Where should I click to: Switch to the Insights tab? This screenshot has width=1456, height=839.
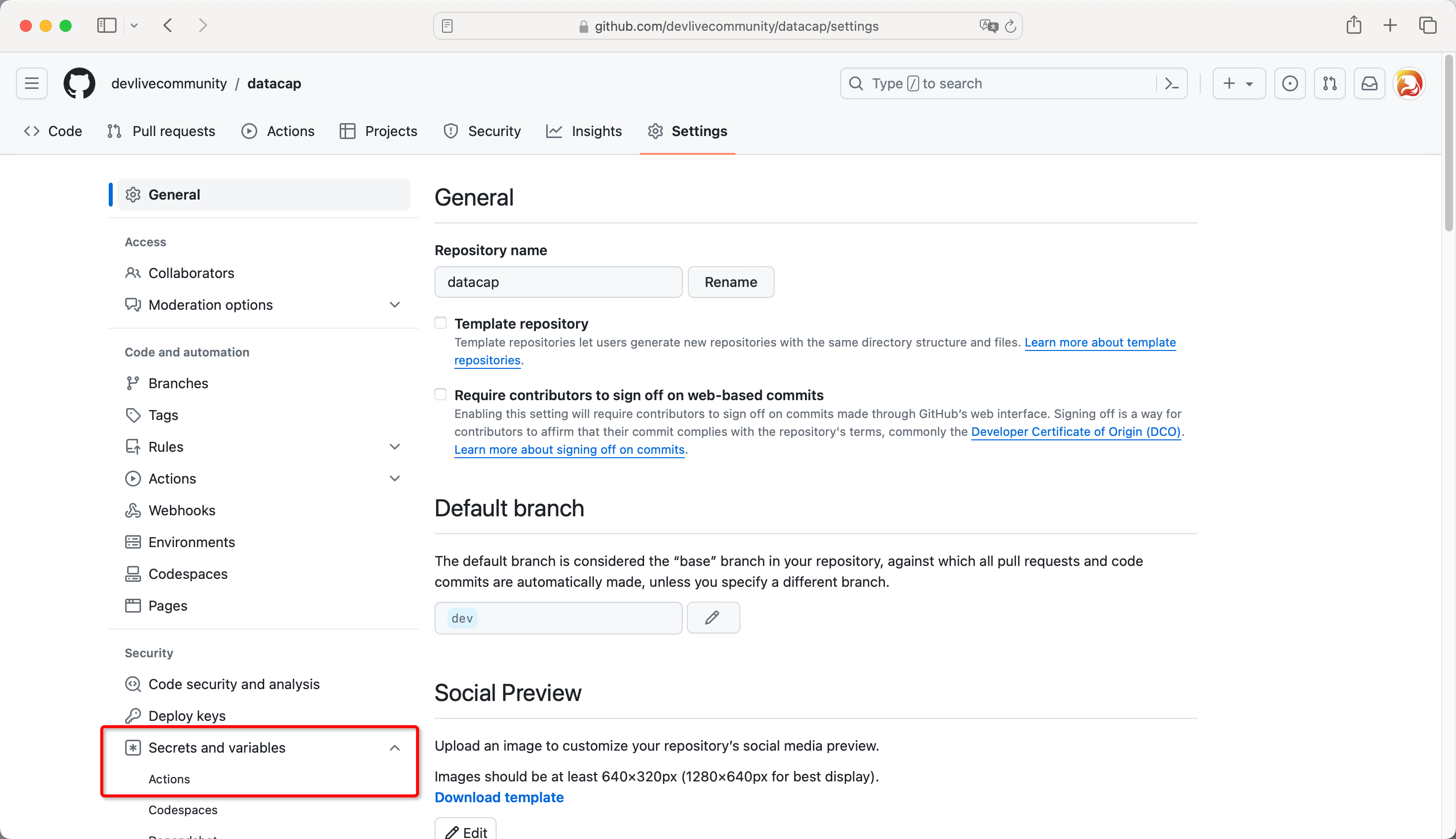584,132
